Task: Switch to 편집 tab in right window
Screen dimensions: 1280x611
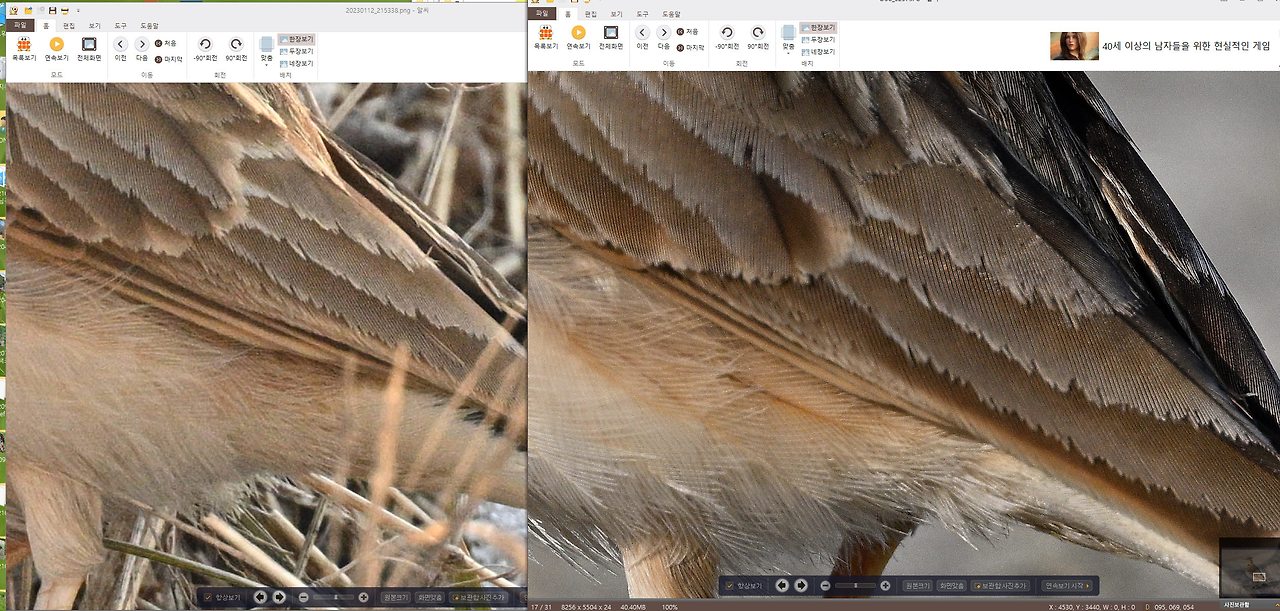Action: [x=591, y=14]
